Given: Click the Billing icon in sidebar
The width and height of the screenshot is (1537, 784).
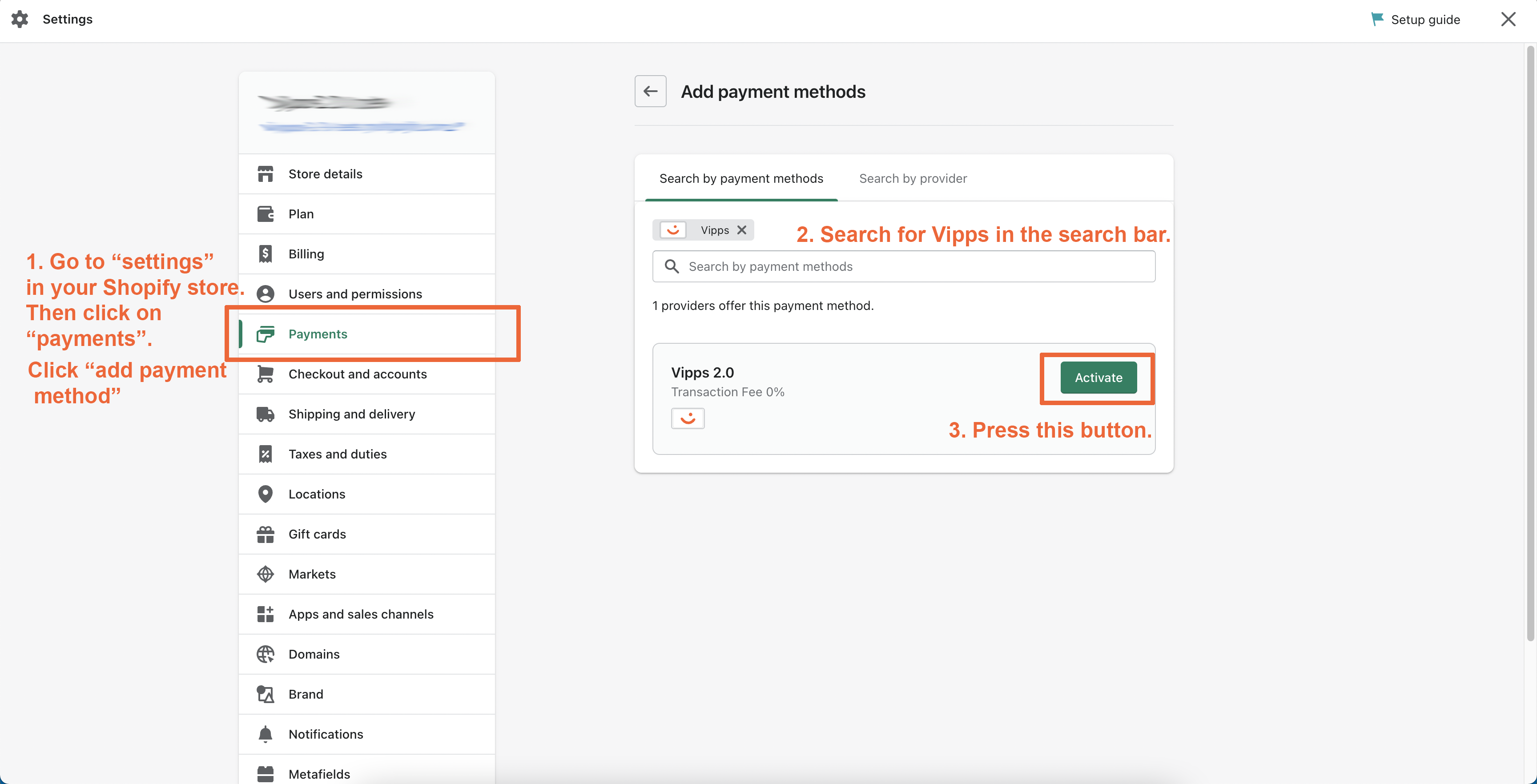Looking at the screenshot, I should tap(265, 253).
